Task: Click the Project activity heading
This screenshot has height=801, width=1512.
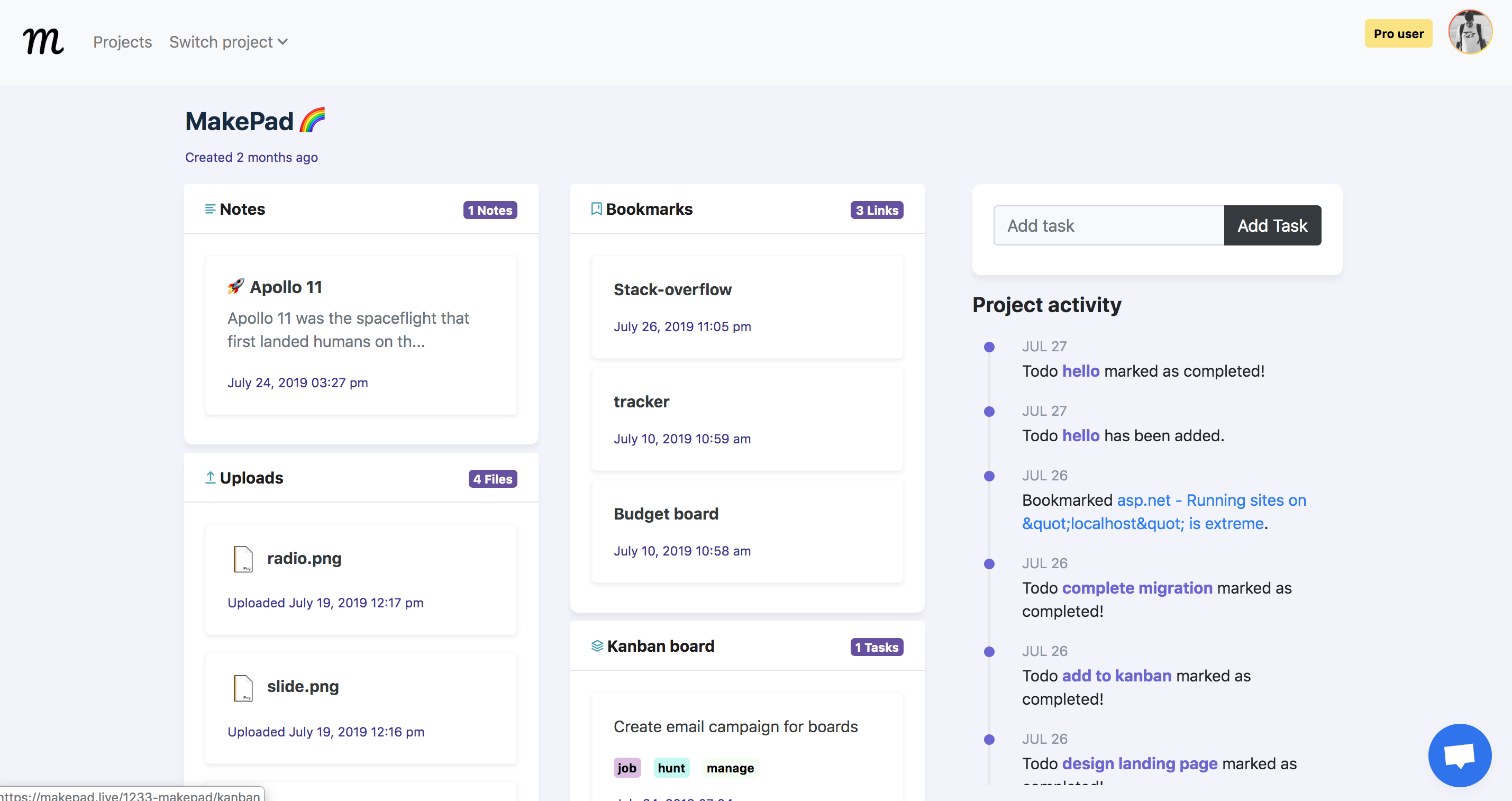Action: [1046, 305]
